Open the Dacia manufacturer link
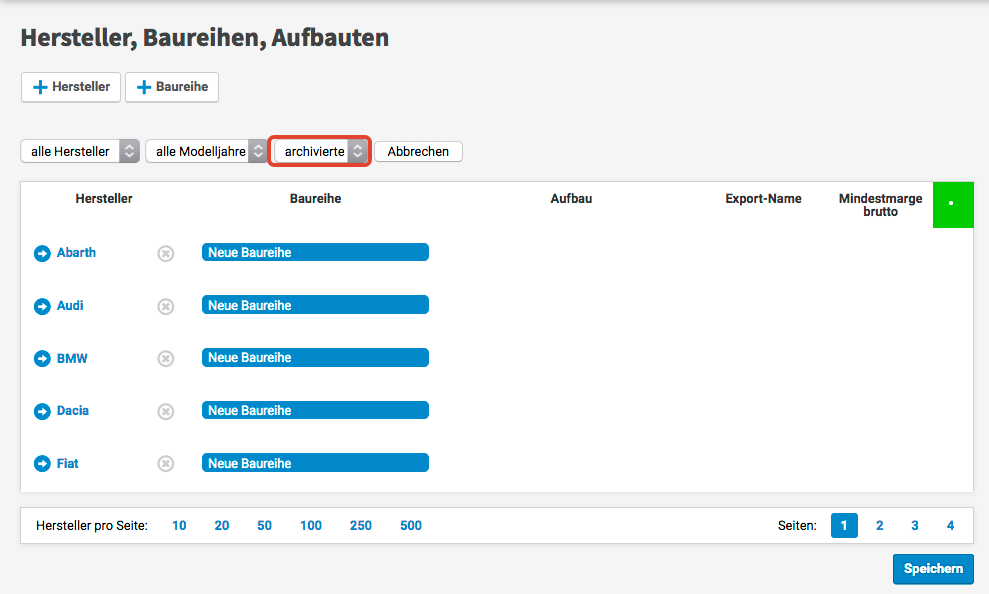 (x=73, y=410)
